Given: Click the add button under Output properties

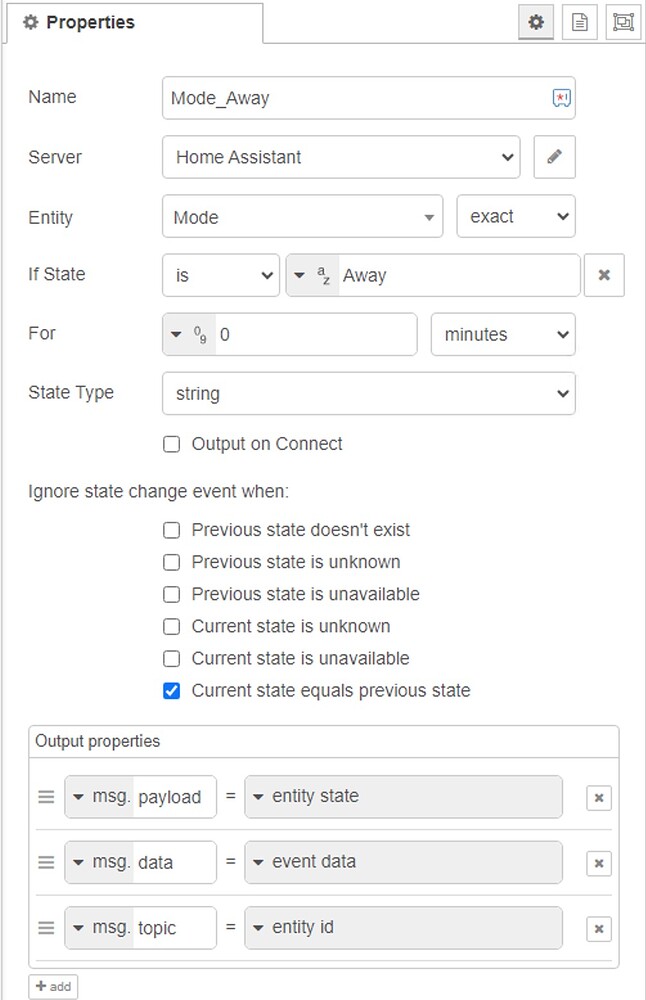Looking at the screenshot, I should (52, 986).
